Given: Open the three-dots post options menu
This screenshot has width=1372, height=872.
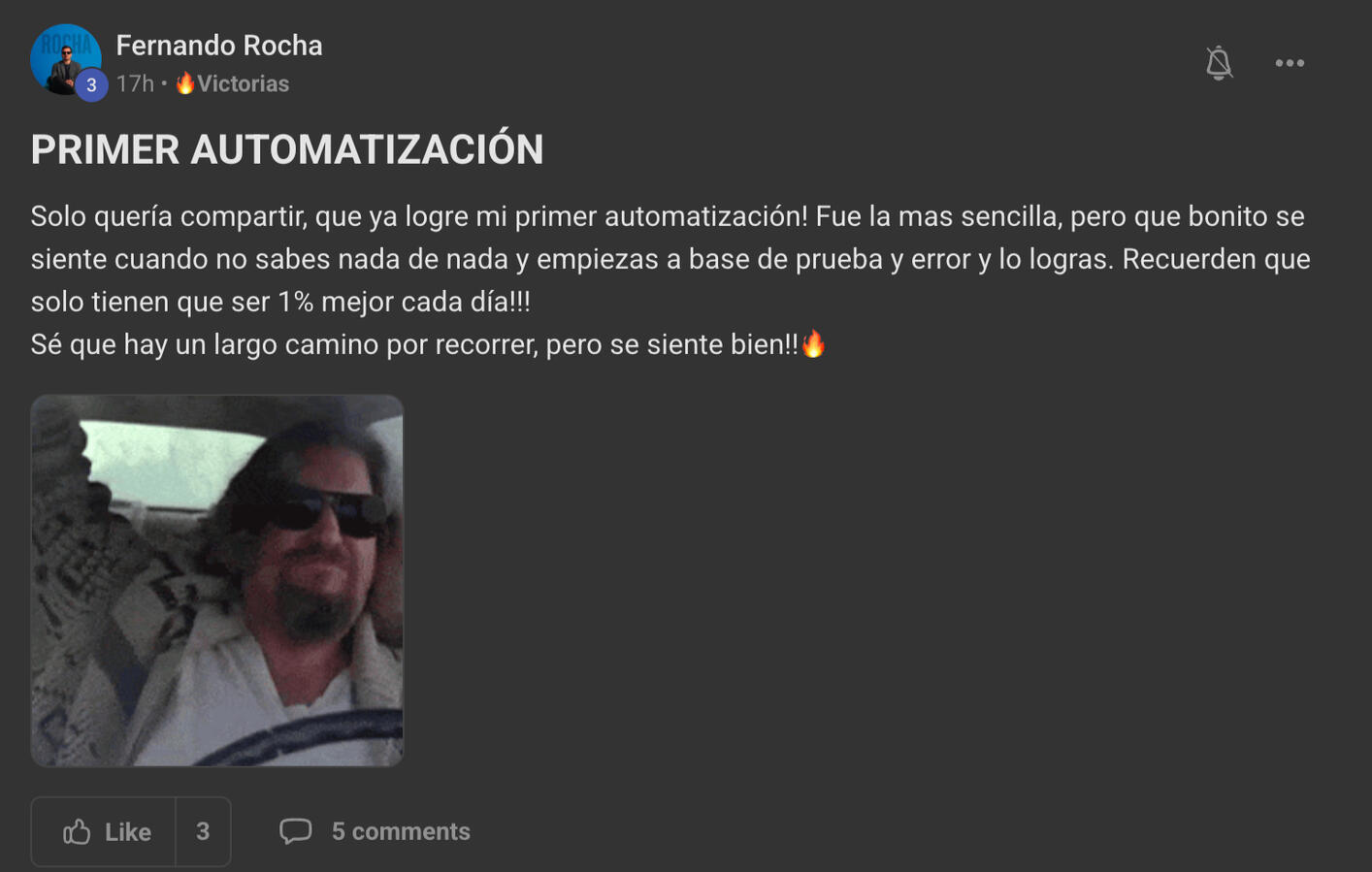Looking at the screenshot, I should pyautogui.click(x=1290, y=63).
